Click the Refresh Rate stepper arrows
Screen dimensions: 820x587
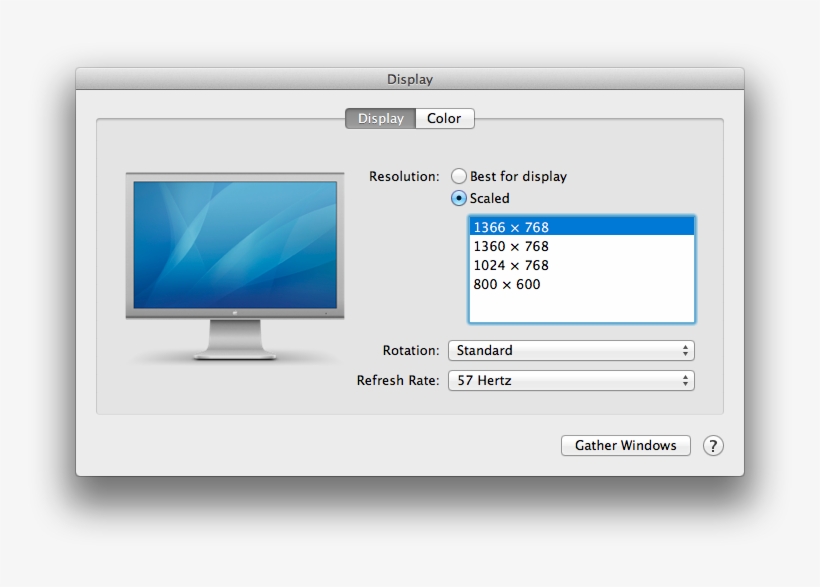[684, 380]
